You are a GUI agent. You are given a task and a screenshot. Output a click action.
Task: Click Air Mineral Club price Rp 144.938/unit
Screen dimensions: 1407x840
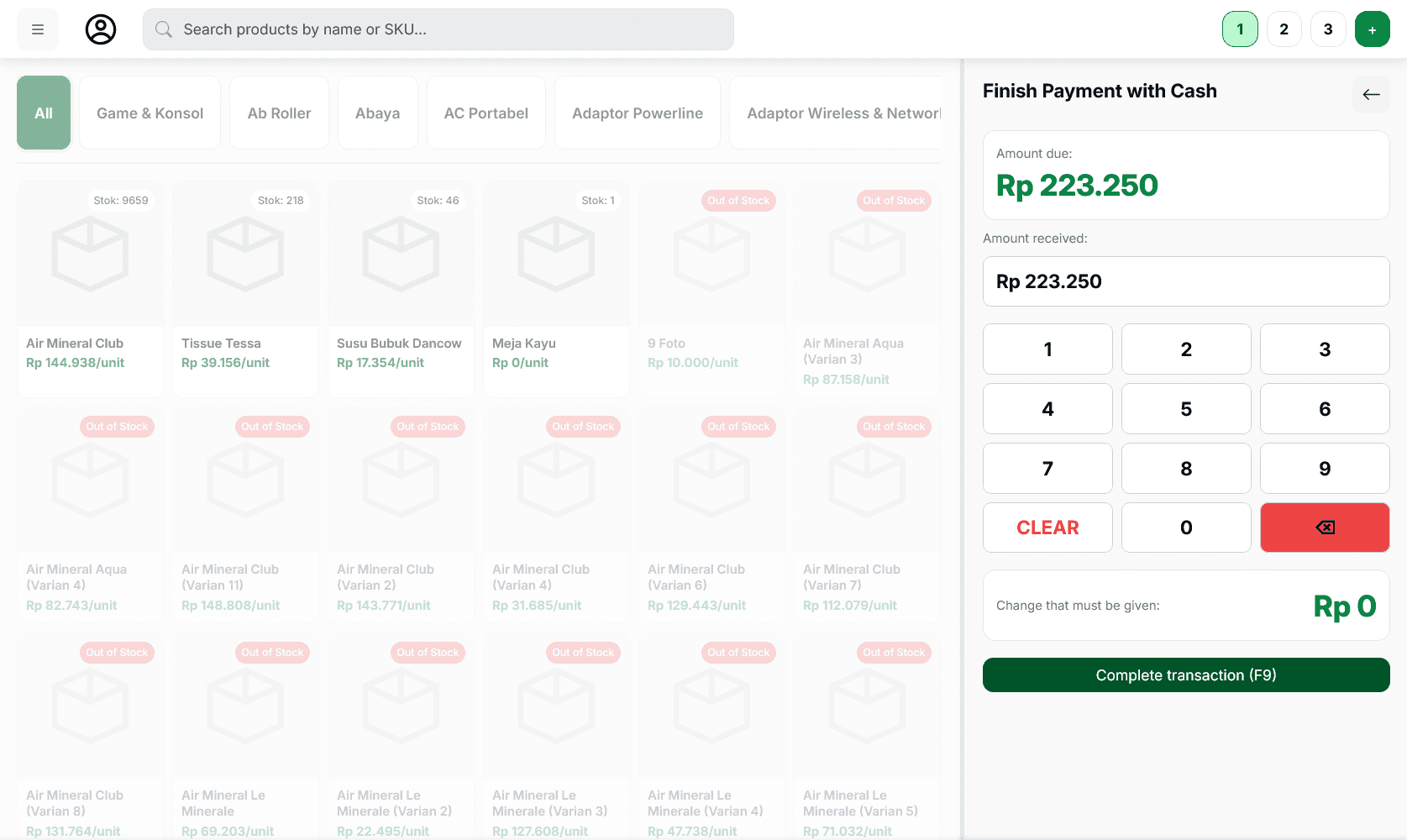point(75,363)
